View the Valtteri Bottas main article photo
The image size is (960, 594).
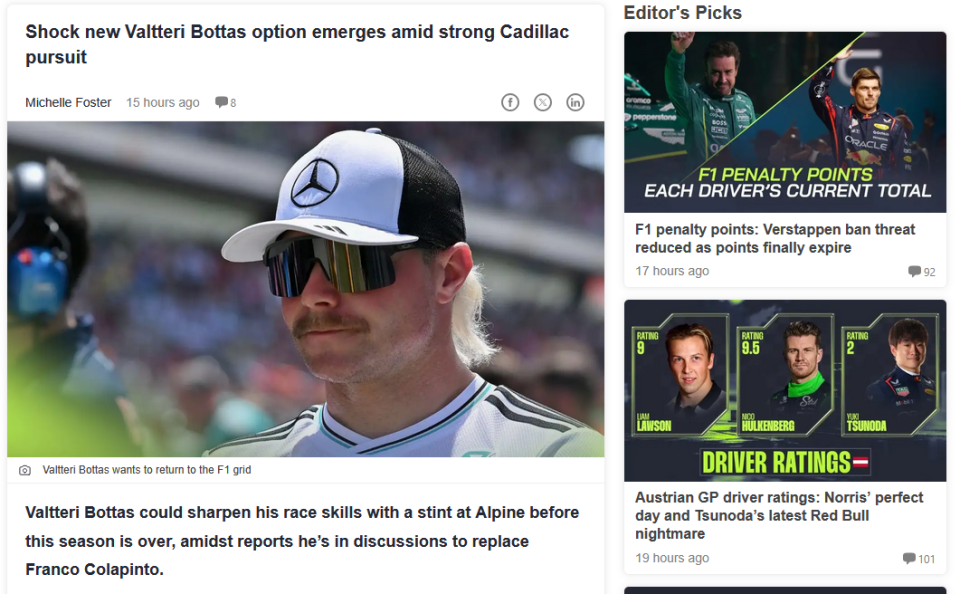click(306, 288)
